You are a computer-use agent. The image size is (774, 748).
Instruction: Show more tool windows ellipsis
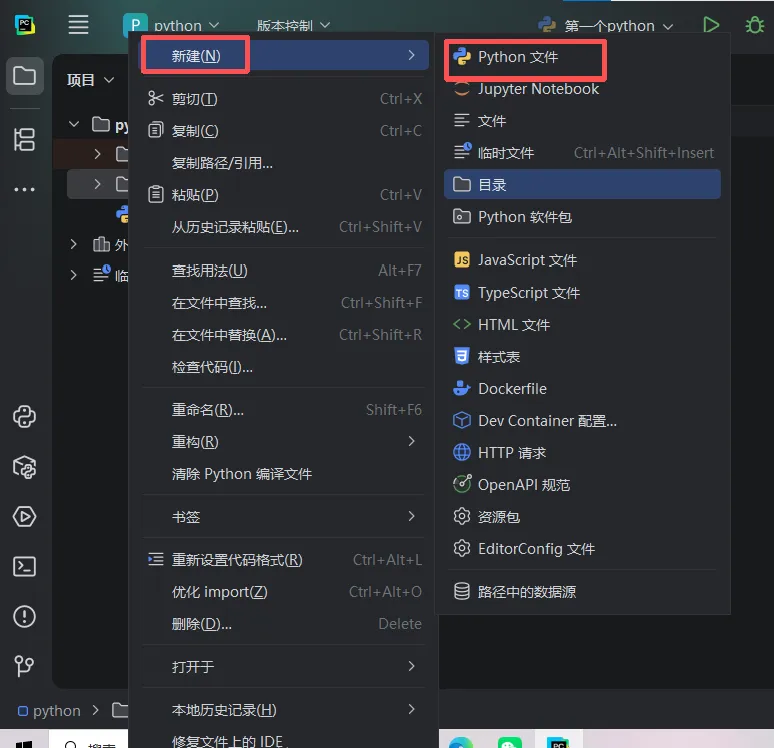tap(24, 189)
